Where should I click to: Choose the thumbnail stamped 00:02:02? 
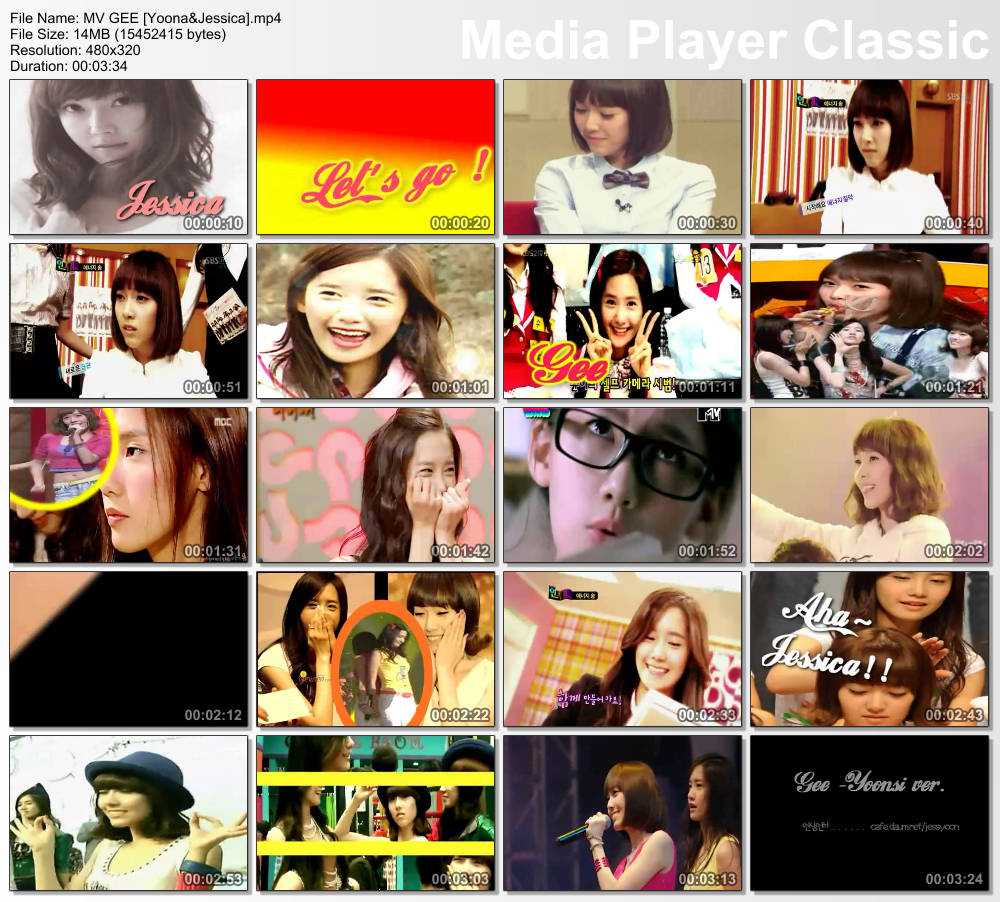869,485
